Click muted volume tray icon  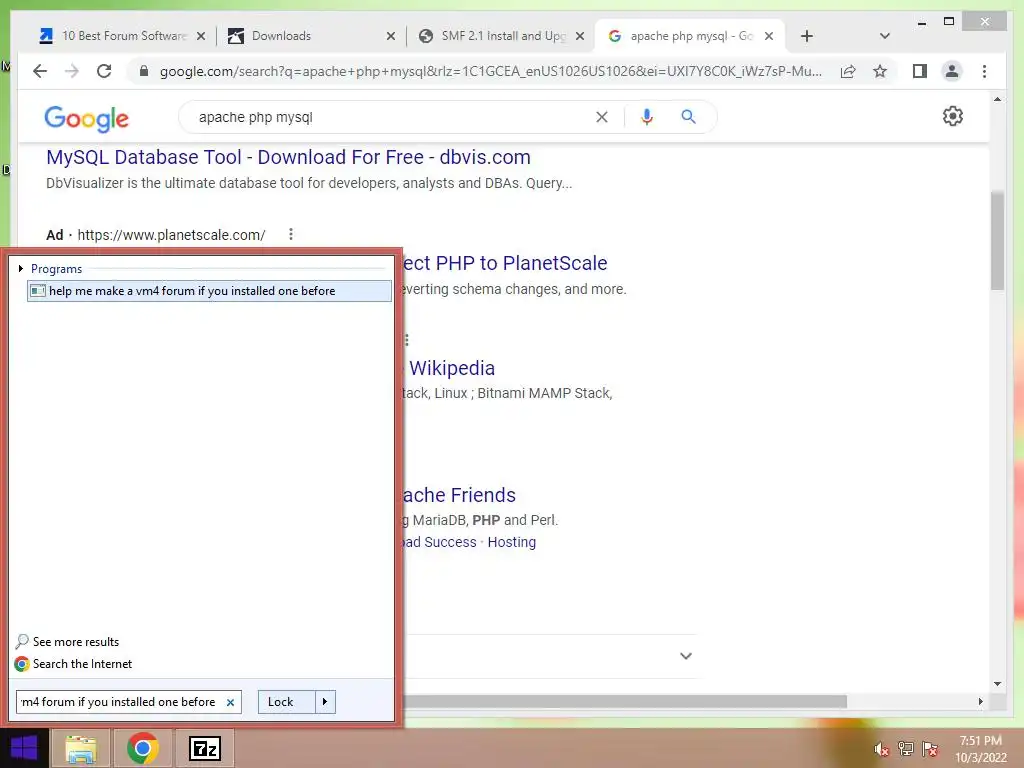pos(881,749)
